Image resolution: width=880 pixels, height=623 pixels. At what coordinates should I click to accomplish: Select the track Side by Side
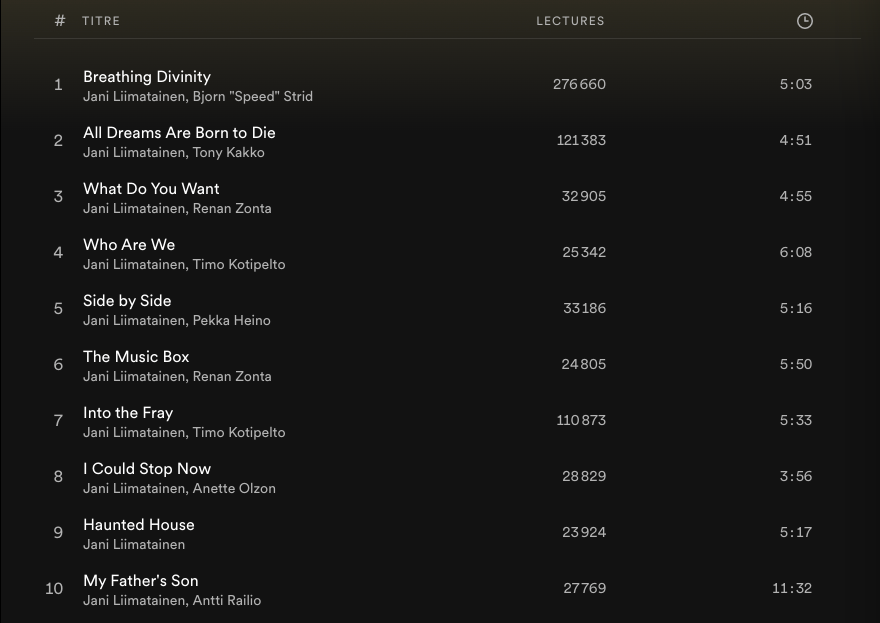click(127, 301)
